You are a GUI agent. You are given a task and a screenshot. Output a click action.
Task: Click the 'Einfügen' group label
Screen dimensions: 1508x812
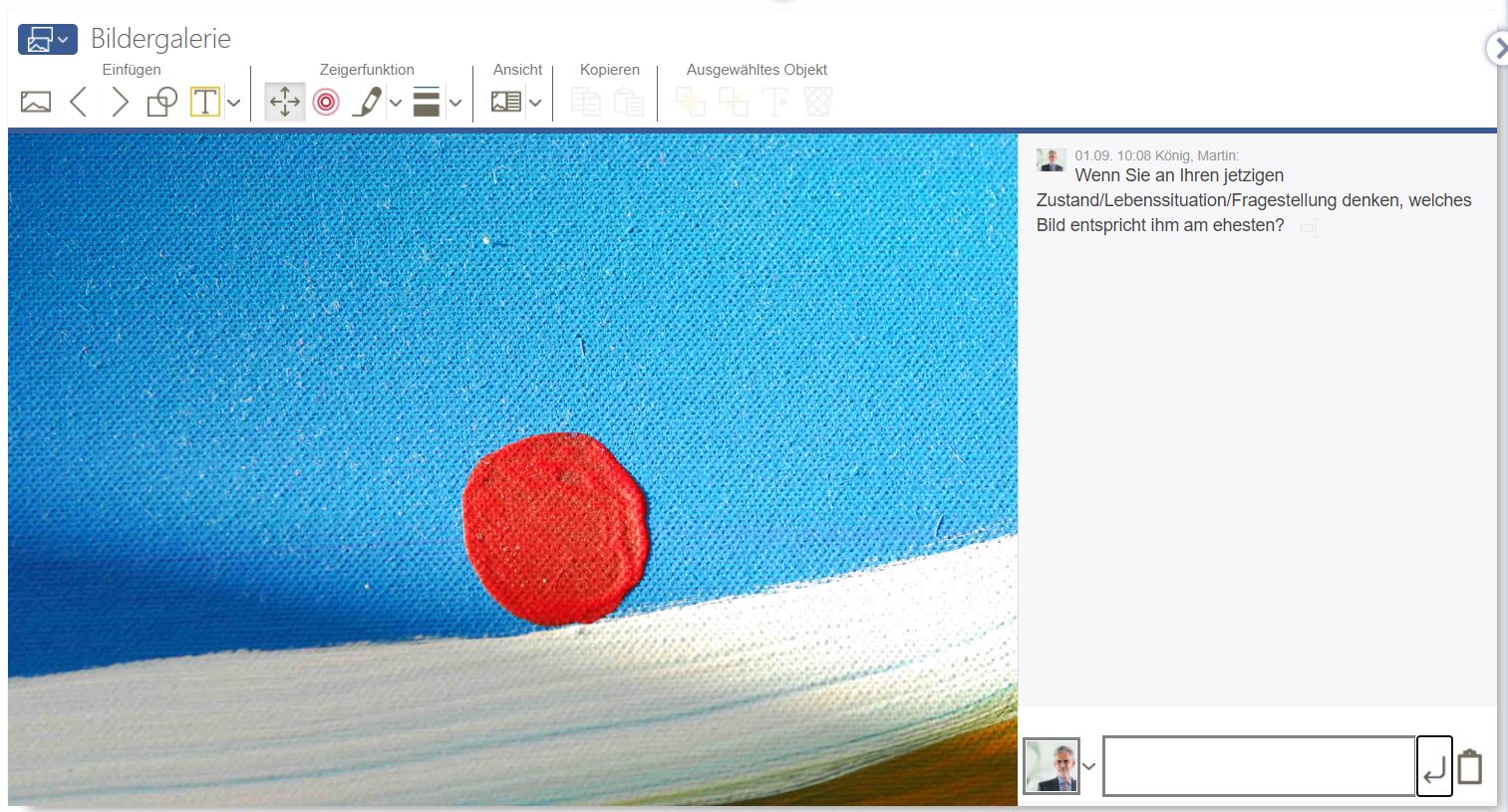132,70
